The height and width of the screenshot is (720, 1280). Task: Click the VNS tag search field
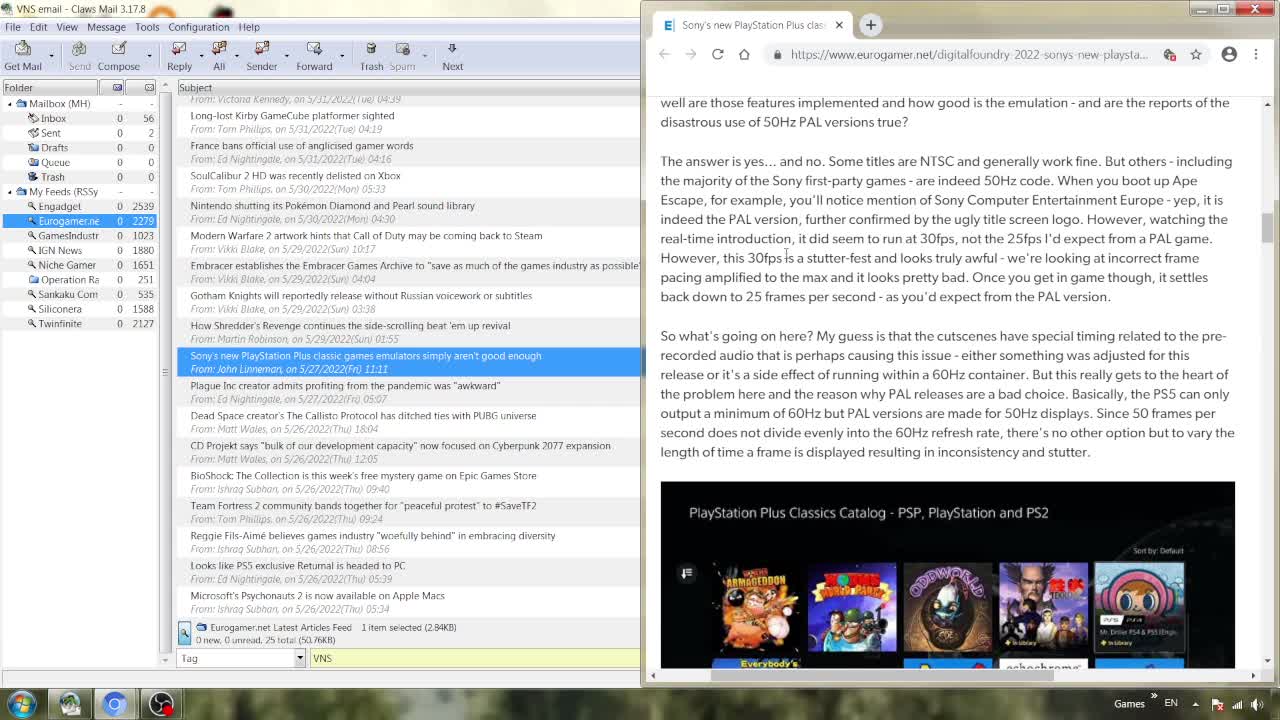(x=474, y=658)
